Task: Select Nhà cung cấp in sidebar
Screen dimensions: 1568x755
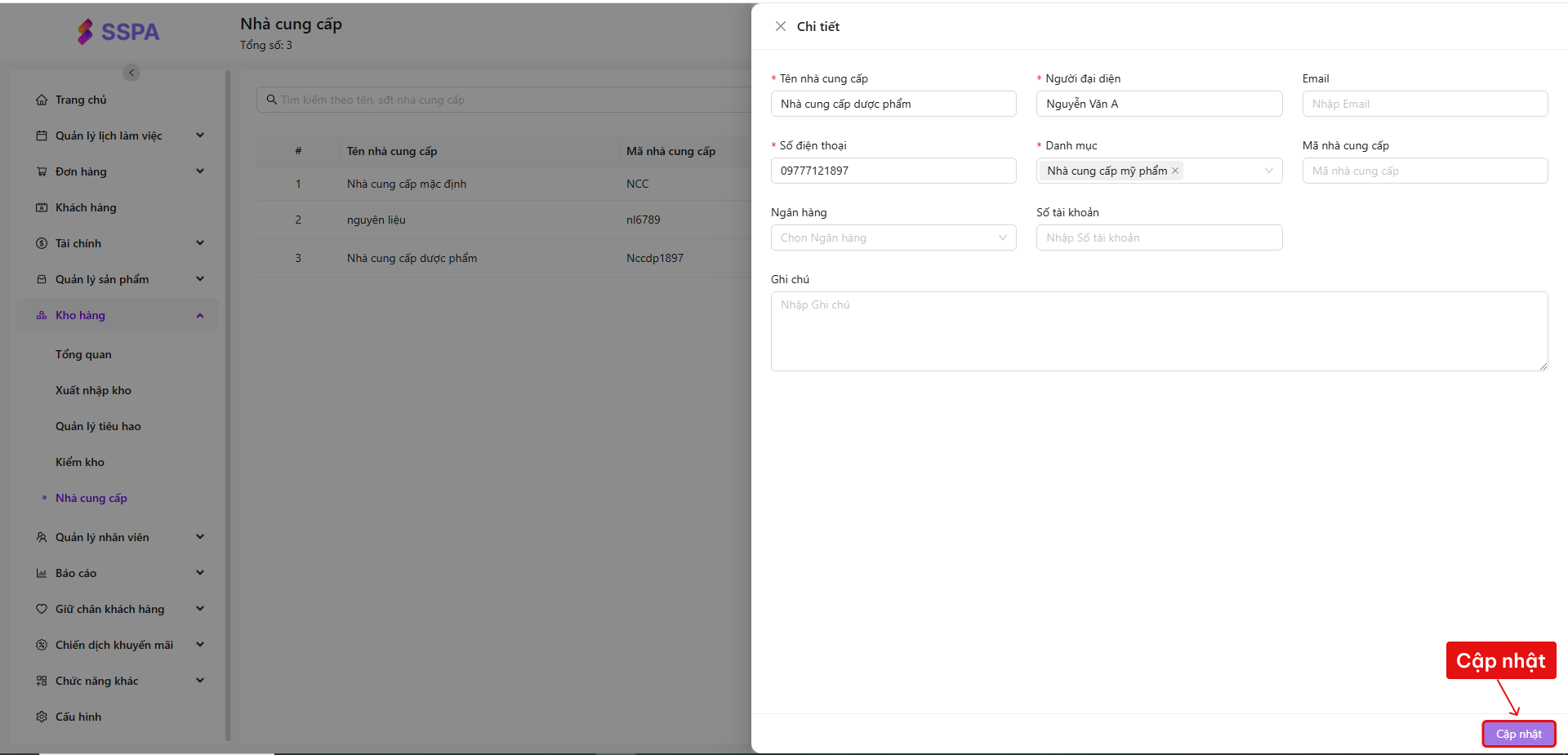Action: [91, 498]
